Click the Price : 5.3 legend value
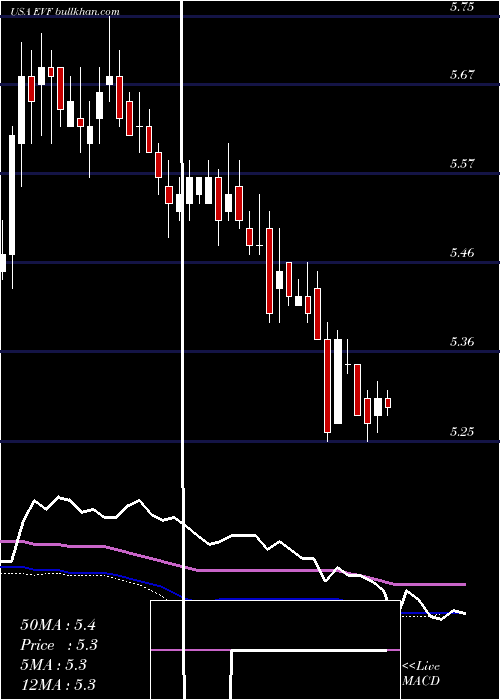Screen dimensions: 500x700 point(59,645)
